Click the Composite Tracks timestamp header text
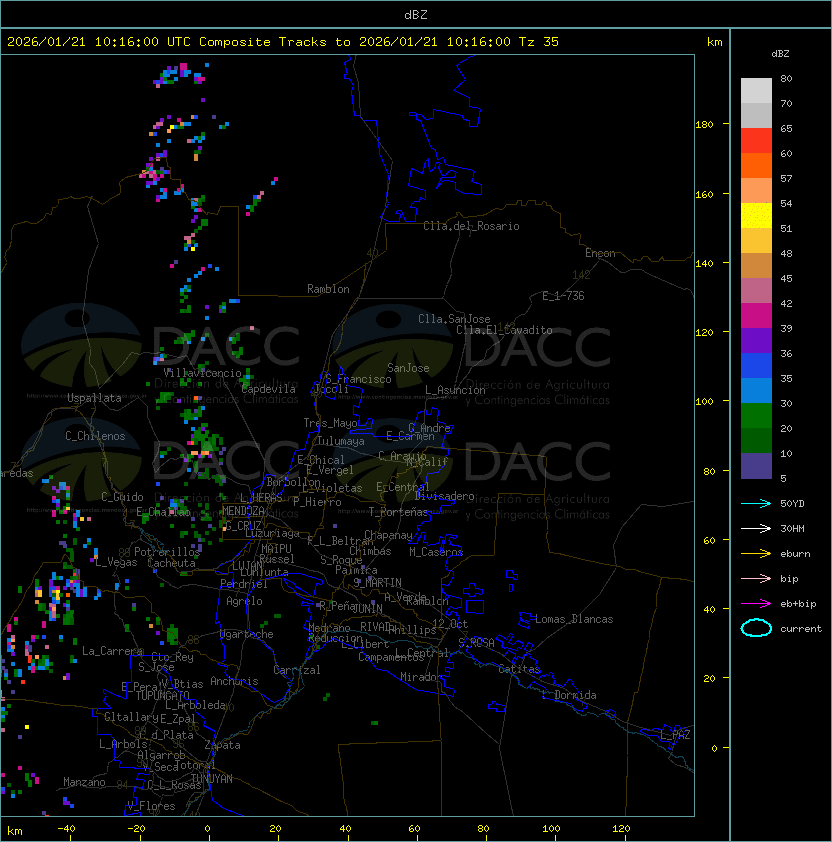The height and width of the screenshot is (842, 832). tap(283, 42)
